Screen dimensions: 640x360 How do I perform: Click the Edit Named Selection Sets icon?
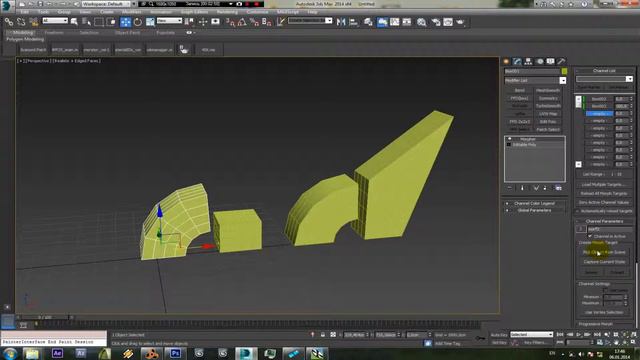281,22
